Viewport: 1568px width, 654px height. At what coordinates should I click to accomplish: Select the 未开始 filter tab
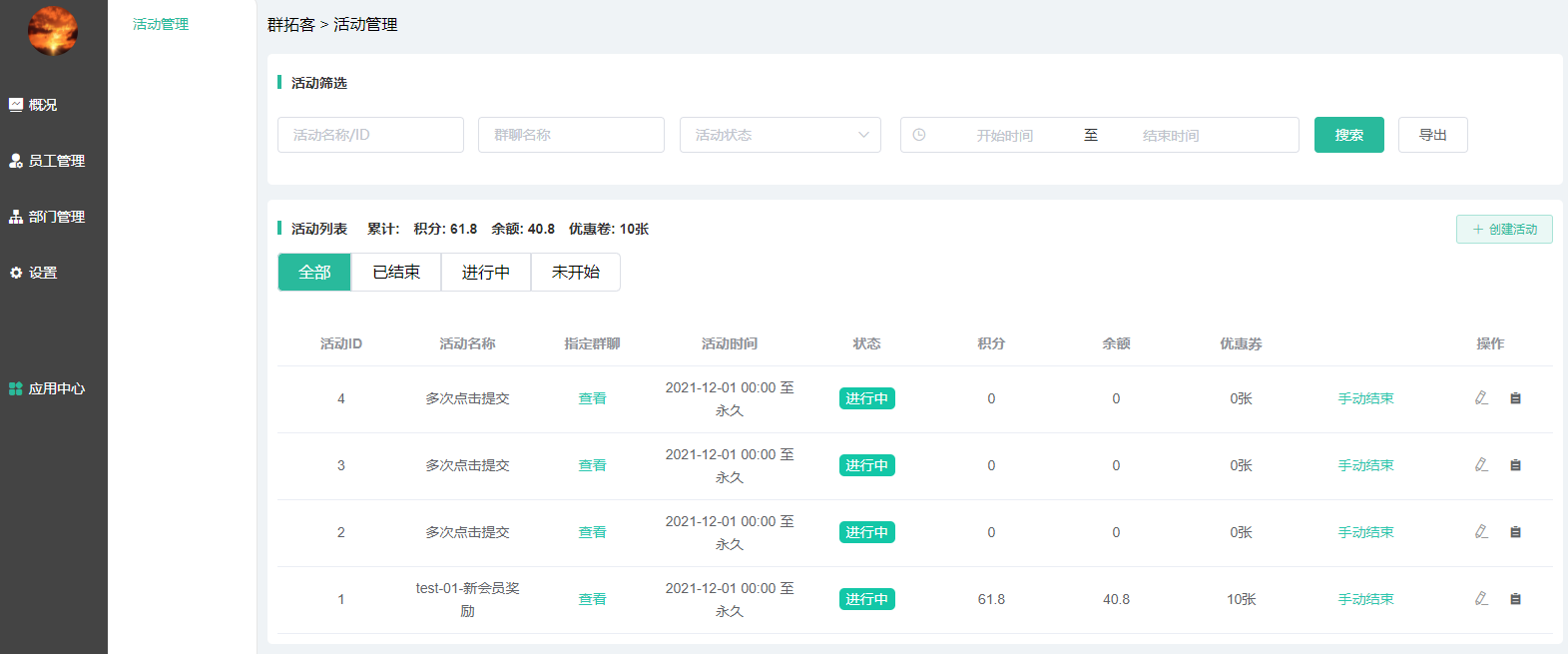pyautogui.click(x=576, y=272)
